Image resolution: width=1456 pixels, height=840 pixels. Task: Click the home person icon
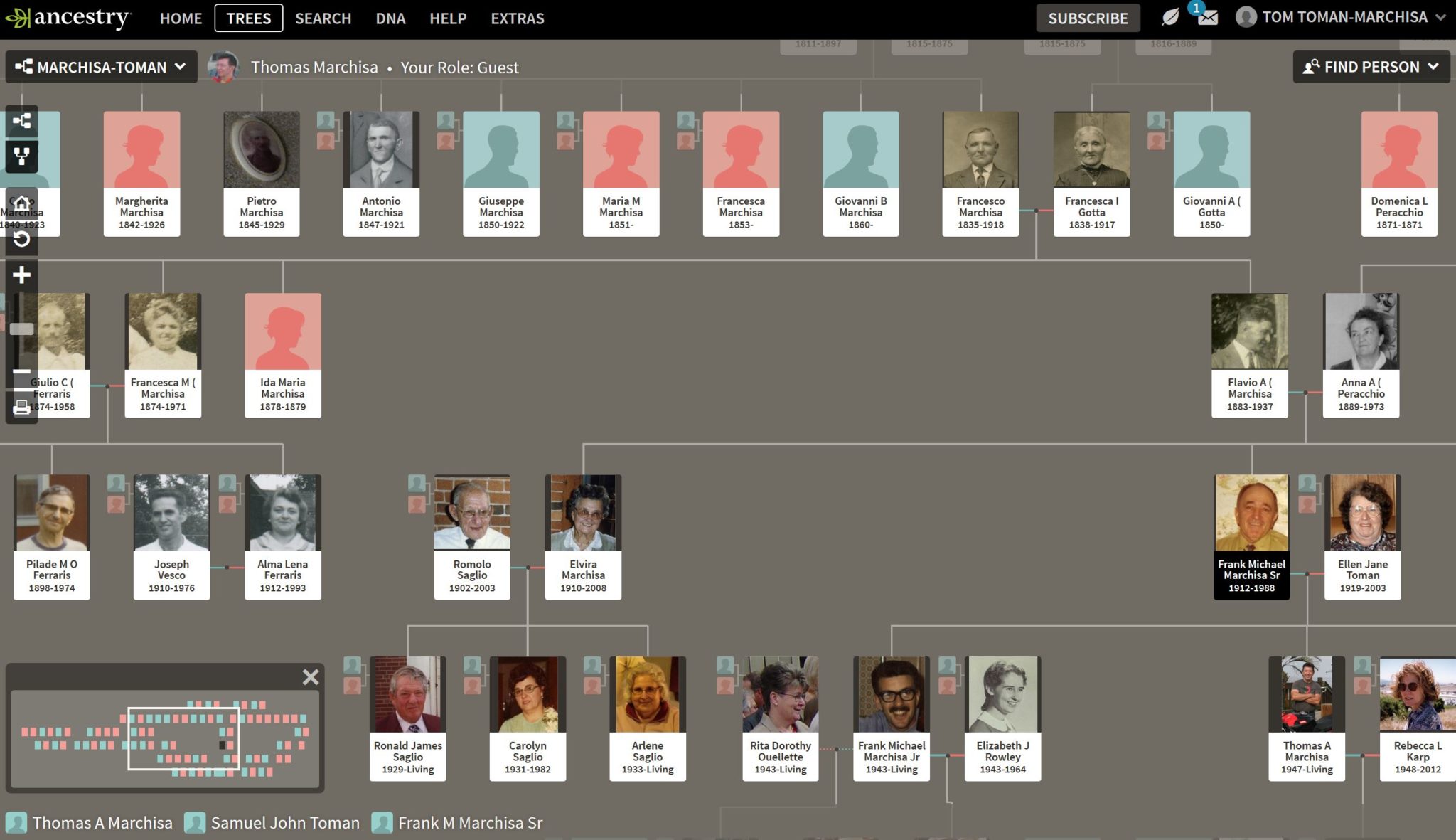(21, 203)
